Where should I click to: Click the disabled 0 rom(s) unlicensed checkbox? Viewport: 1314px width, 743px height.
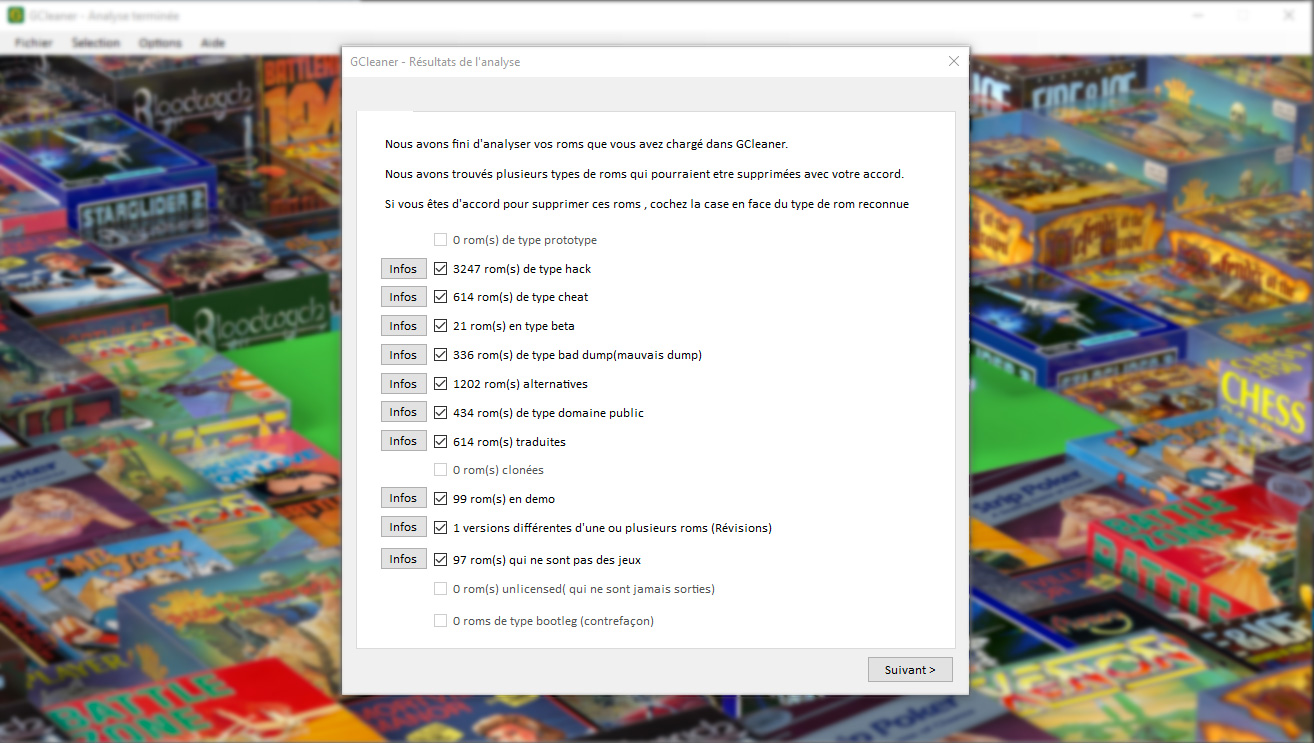tap(440, 589)
